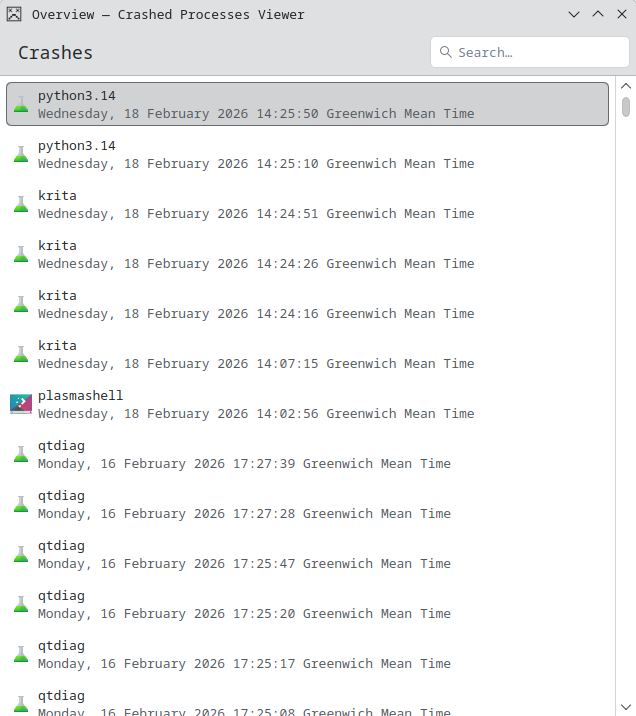Click the flask icon for krita 14:24:51 crash
Screen dimensions: 636x716
coord(20,204)
